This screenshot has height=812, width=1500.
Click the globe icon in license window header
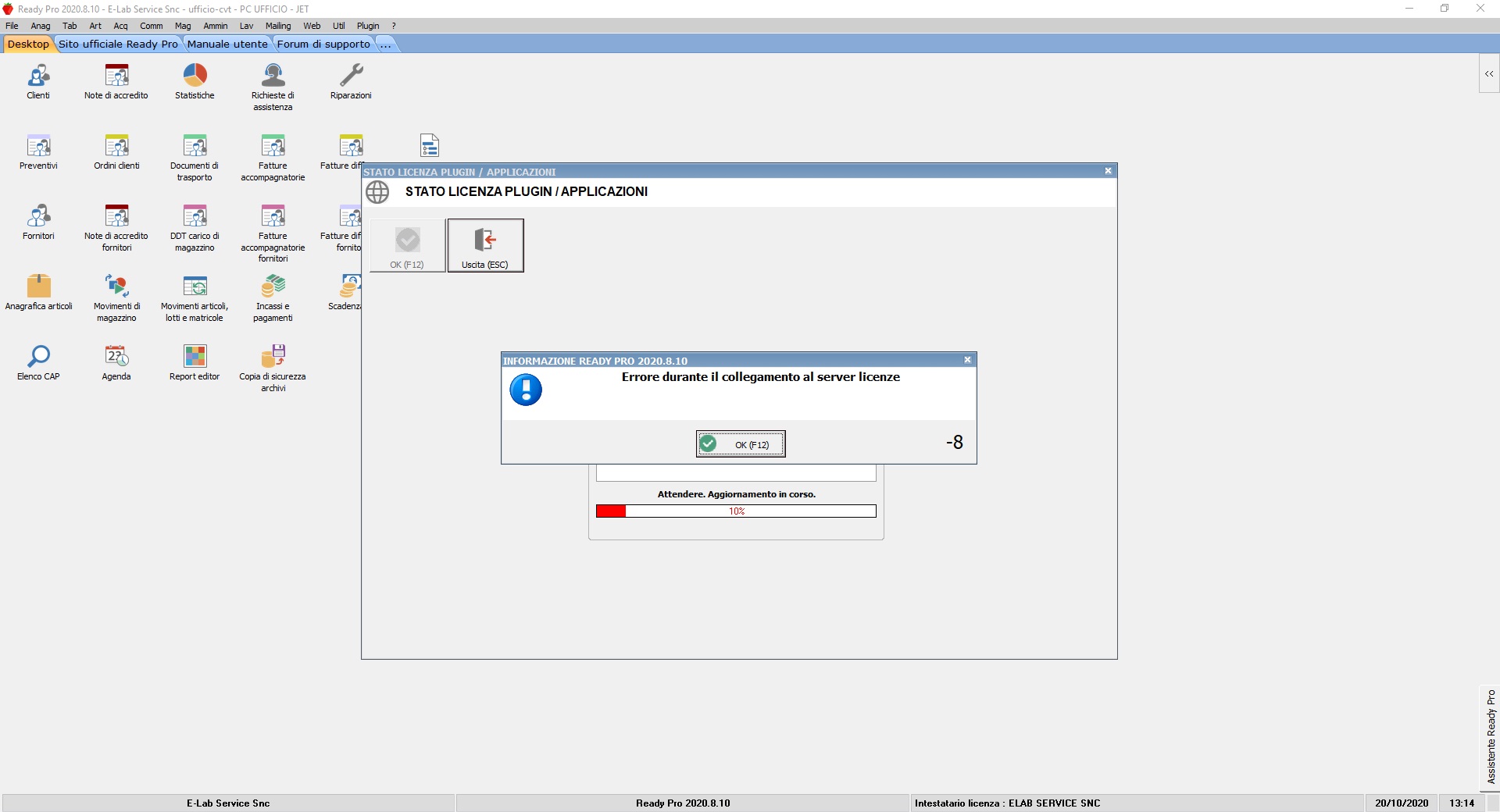click(x=377, y=192)
